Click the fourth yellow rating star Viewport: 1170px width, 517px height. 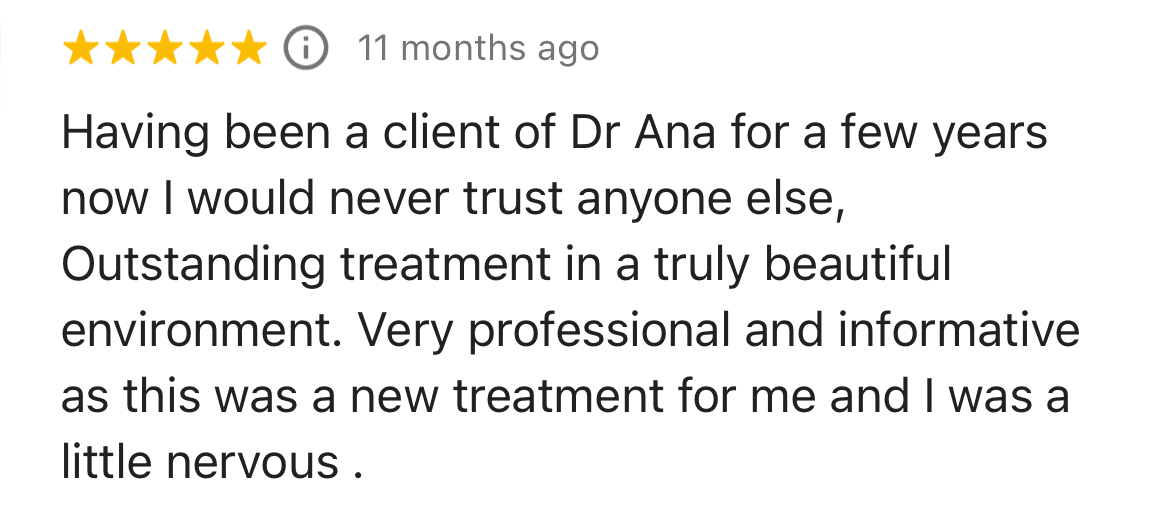click(206, 48)
